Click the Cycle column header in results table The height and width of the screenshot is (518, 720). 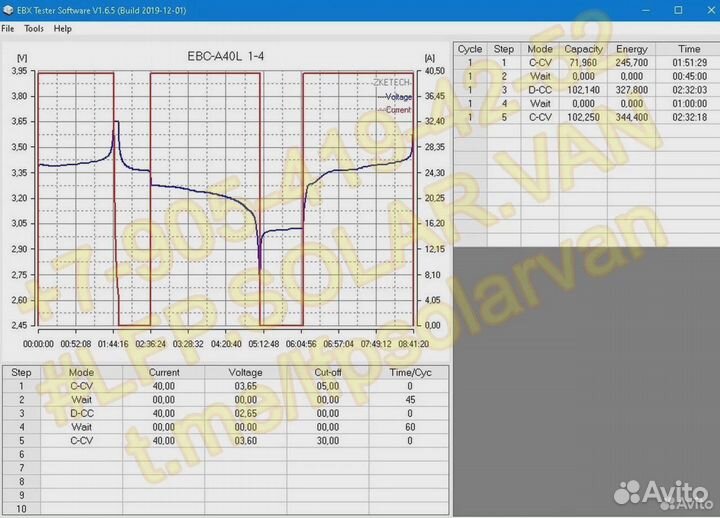[x=470, y=49]
